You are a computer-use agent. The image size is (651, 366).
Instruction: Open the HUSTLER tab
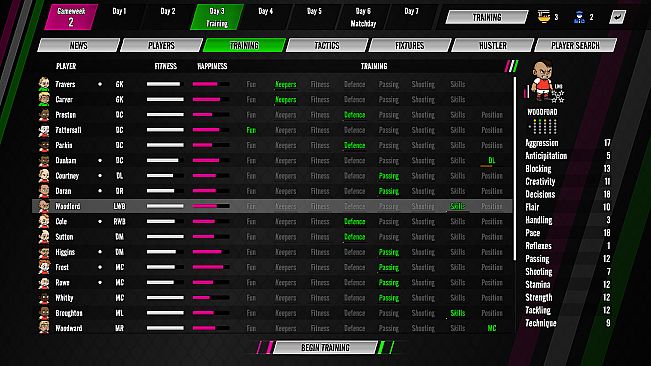tap(492, 45)
